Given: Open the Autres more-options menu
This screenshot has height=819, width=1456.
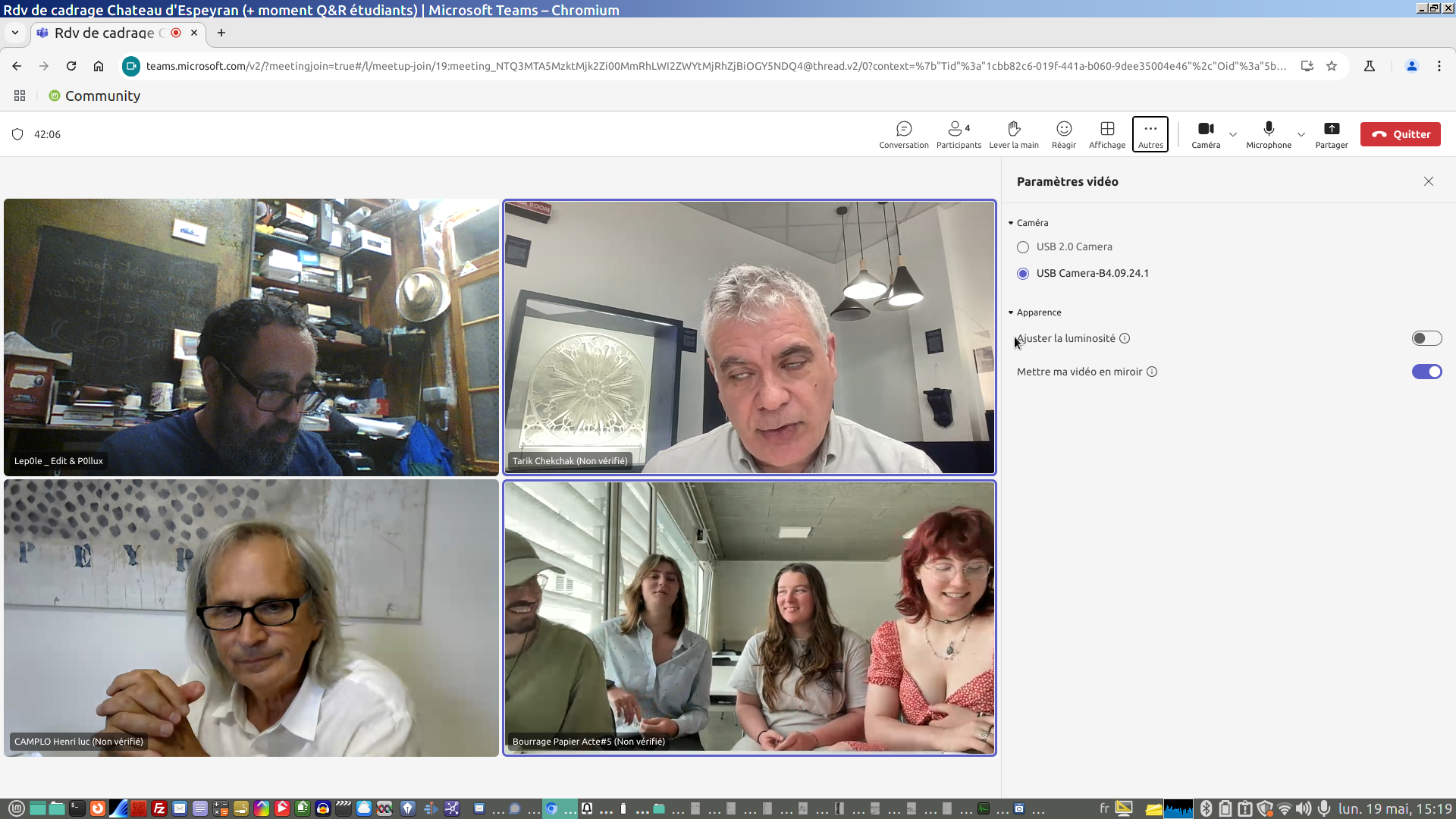Looking at the screenshot, I should tap(1150, 134).
